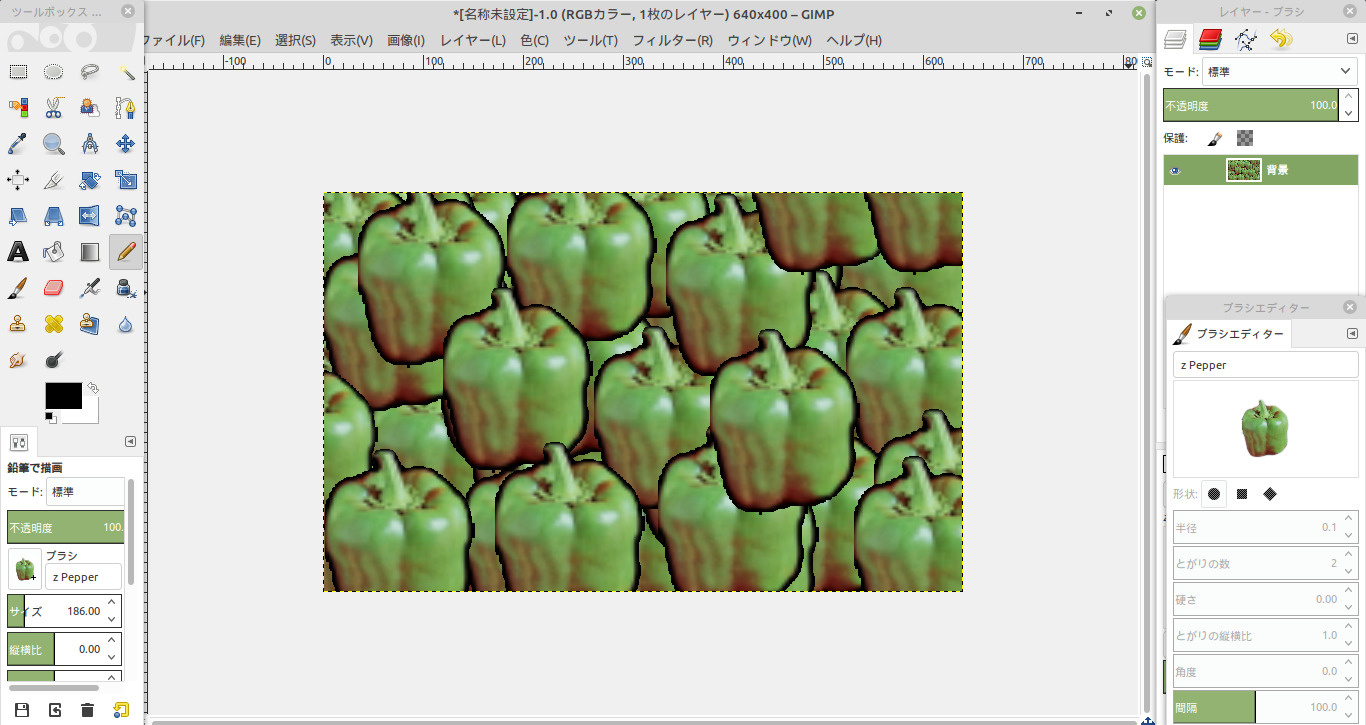Image resolution: width=1366 pixels, height=725 pixels.
Task: Hide the 背景 layer with eye icon
Action: point(1176,170)
